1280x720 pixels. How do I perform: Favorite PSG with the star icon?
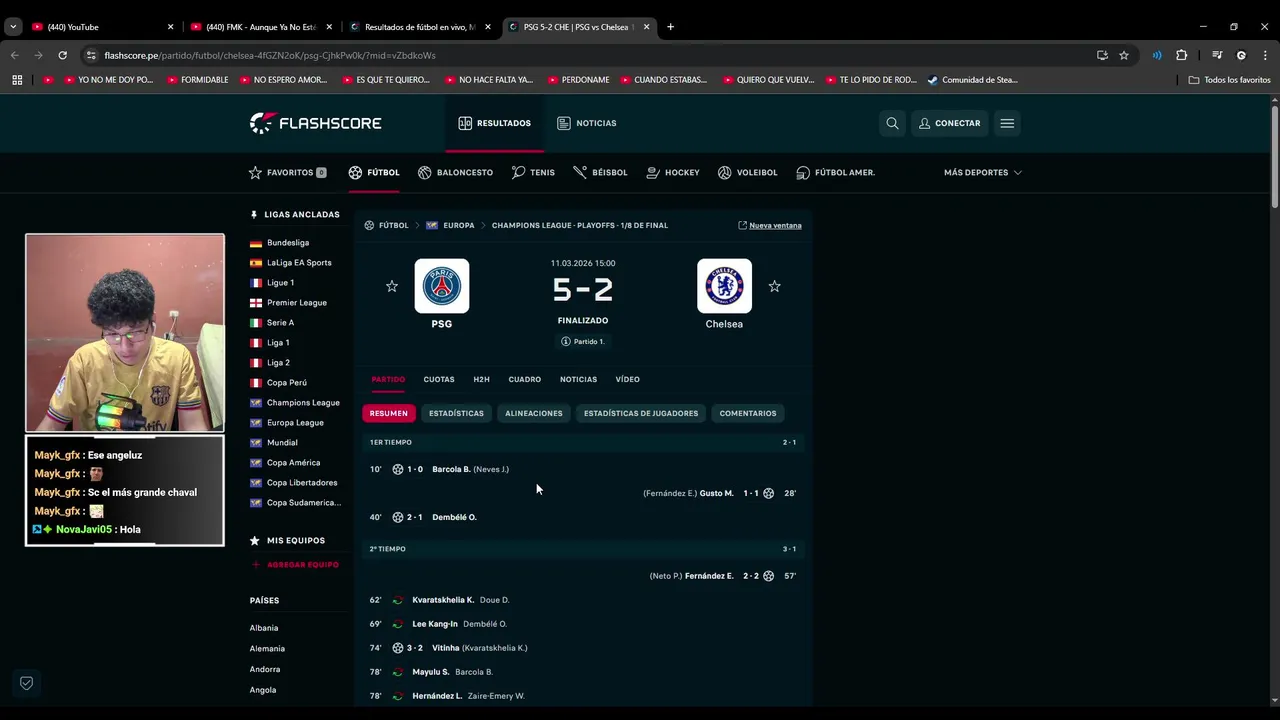click(392, 286)
